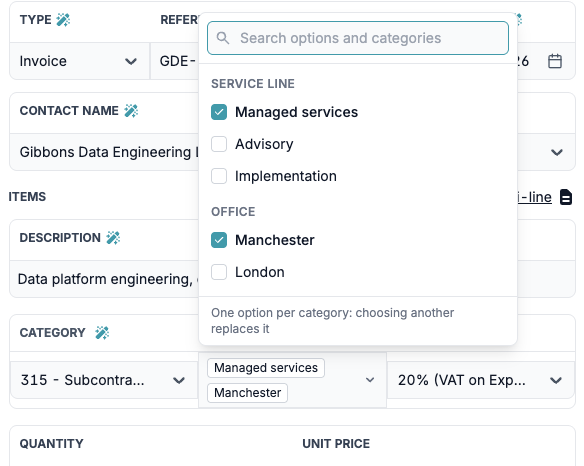This screenshot has width=584, height=466.
Task: Click the UNIT PRICE column label
Action: coord(336,444)
